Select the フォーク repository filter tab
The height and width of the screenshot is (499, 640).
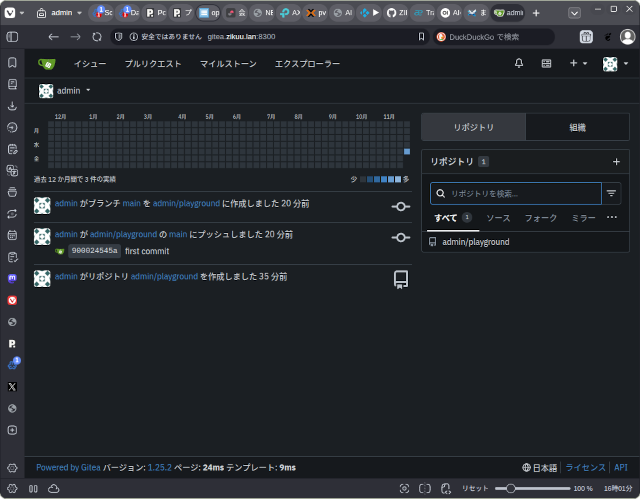pos(541,217)
